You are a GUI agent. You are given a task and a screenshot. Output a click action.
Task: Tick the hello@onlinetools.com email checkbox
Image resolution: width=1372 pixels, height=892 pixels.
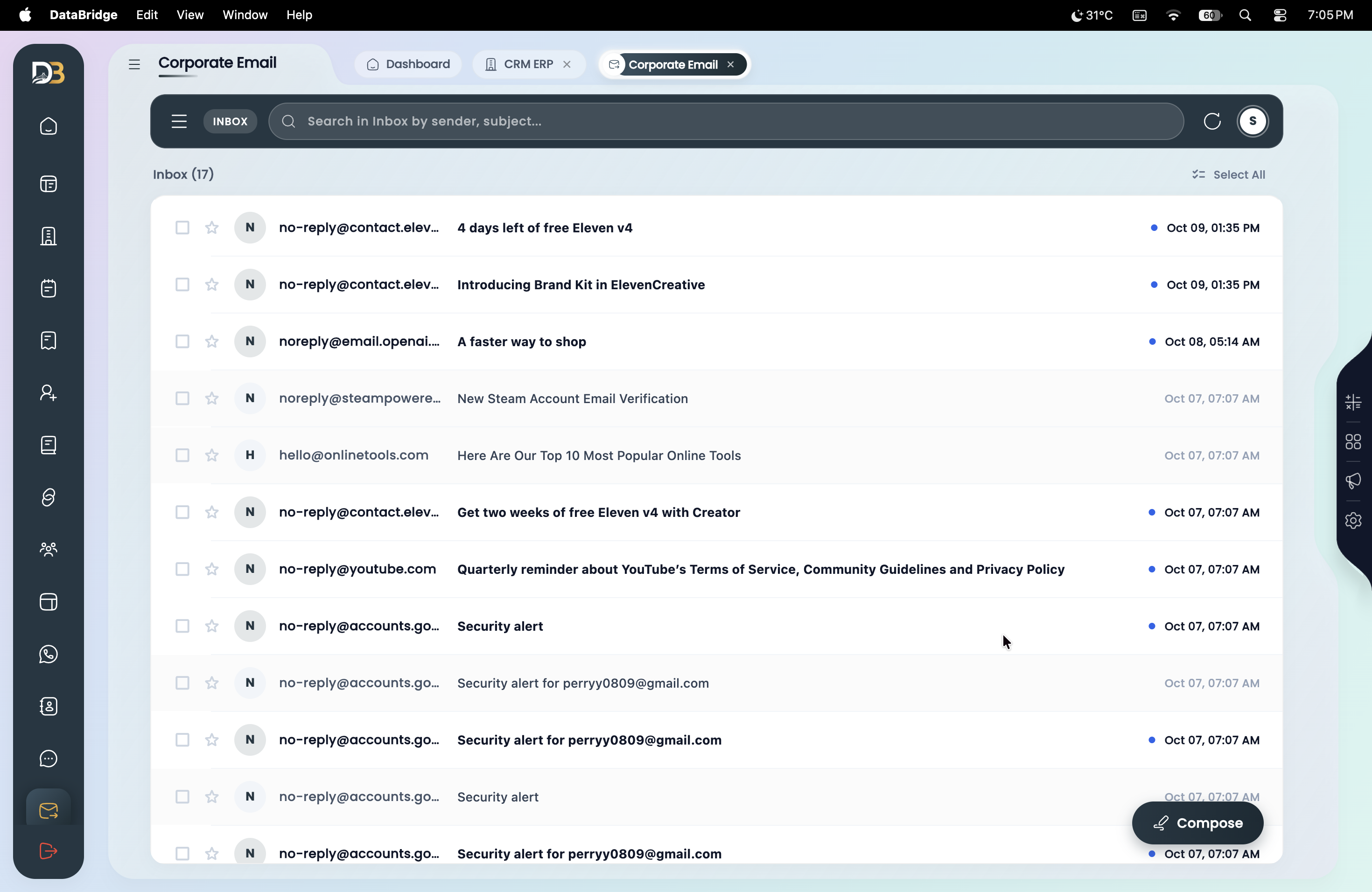tap(182, 455)
